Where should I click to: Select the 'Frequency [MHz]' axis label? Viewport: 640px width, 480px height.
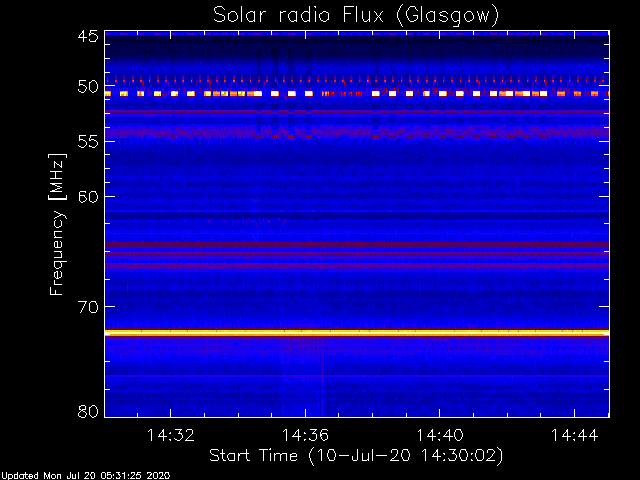(57, 224)
